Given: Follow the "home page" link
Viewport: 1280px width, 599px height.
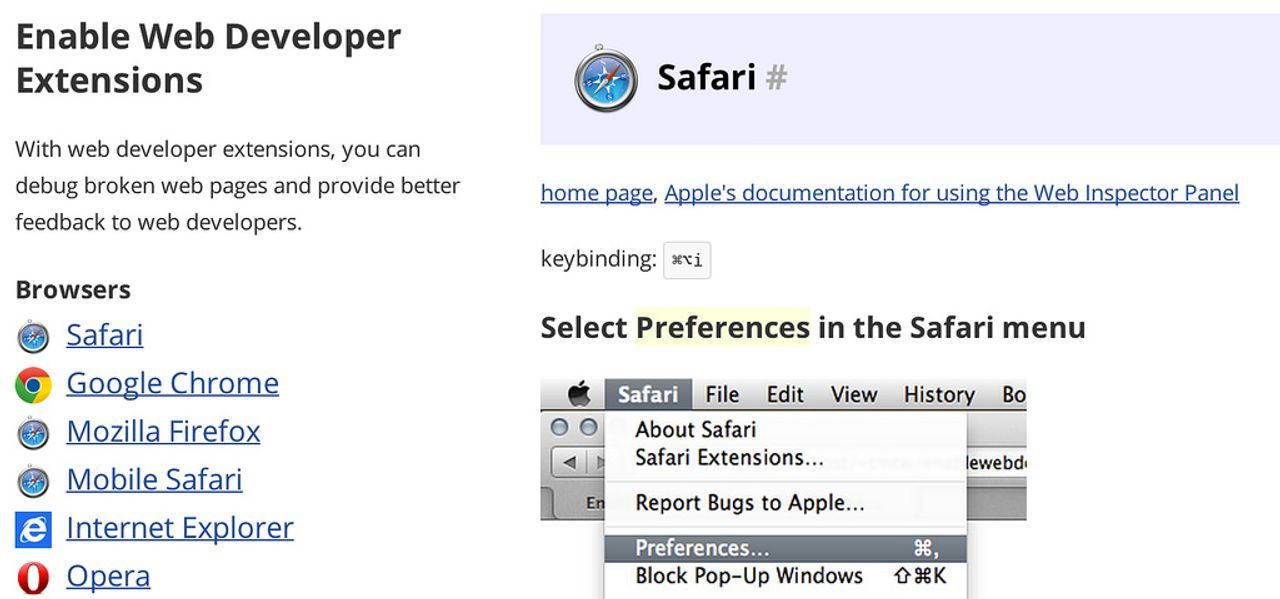Looking at the screenshot, I should pos(596,192).
